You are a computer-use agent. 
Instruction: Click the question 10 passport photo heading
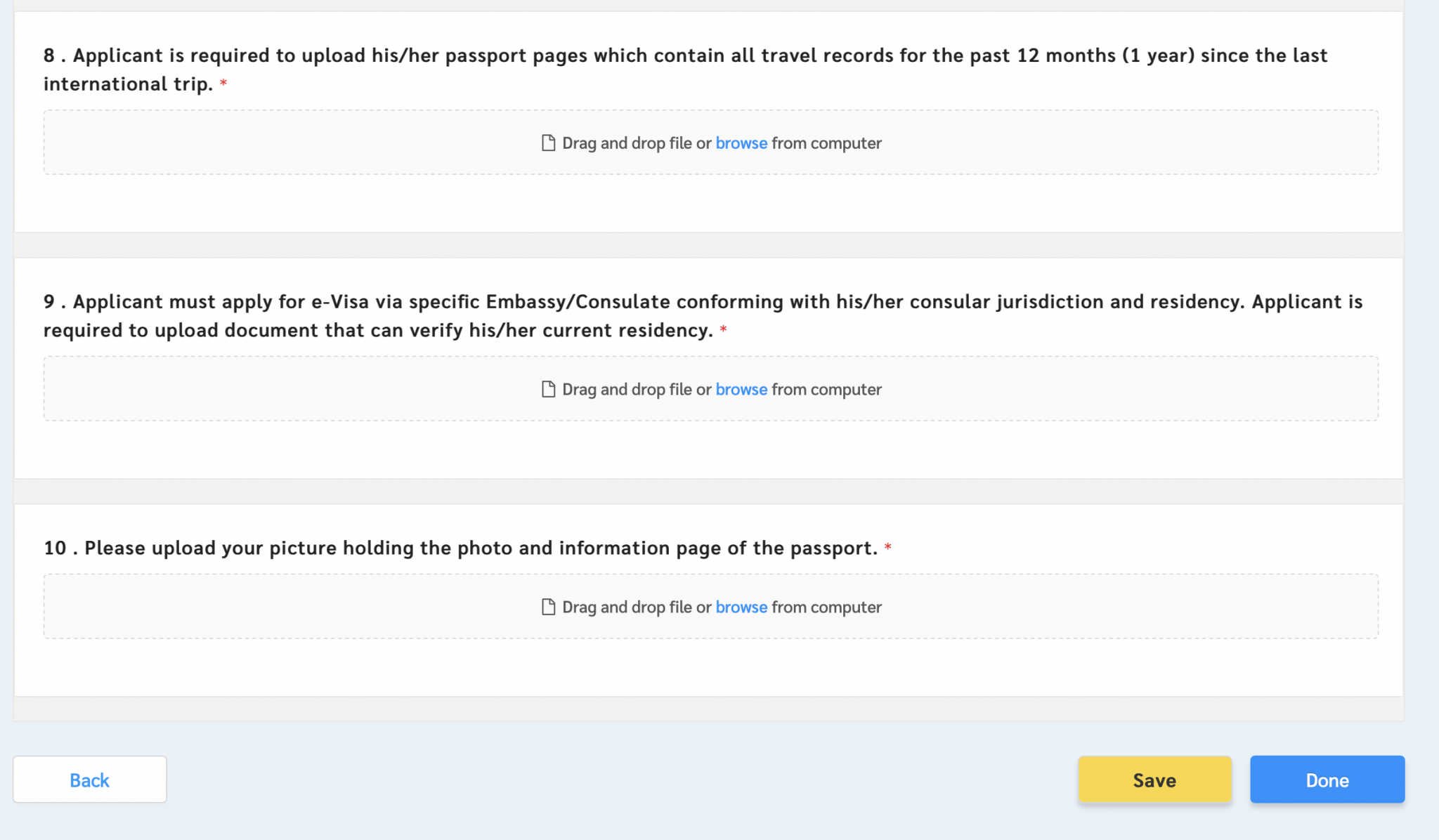460,548
